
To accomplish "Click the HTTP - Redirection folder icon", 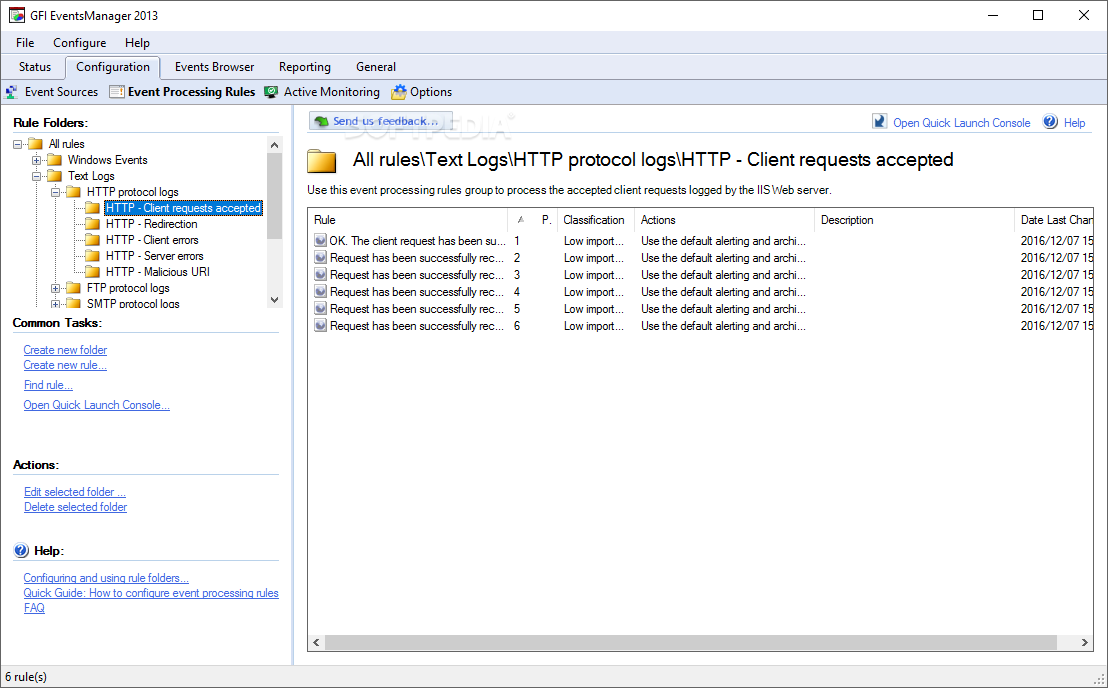I will click(93, 224).
